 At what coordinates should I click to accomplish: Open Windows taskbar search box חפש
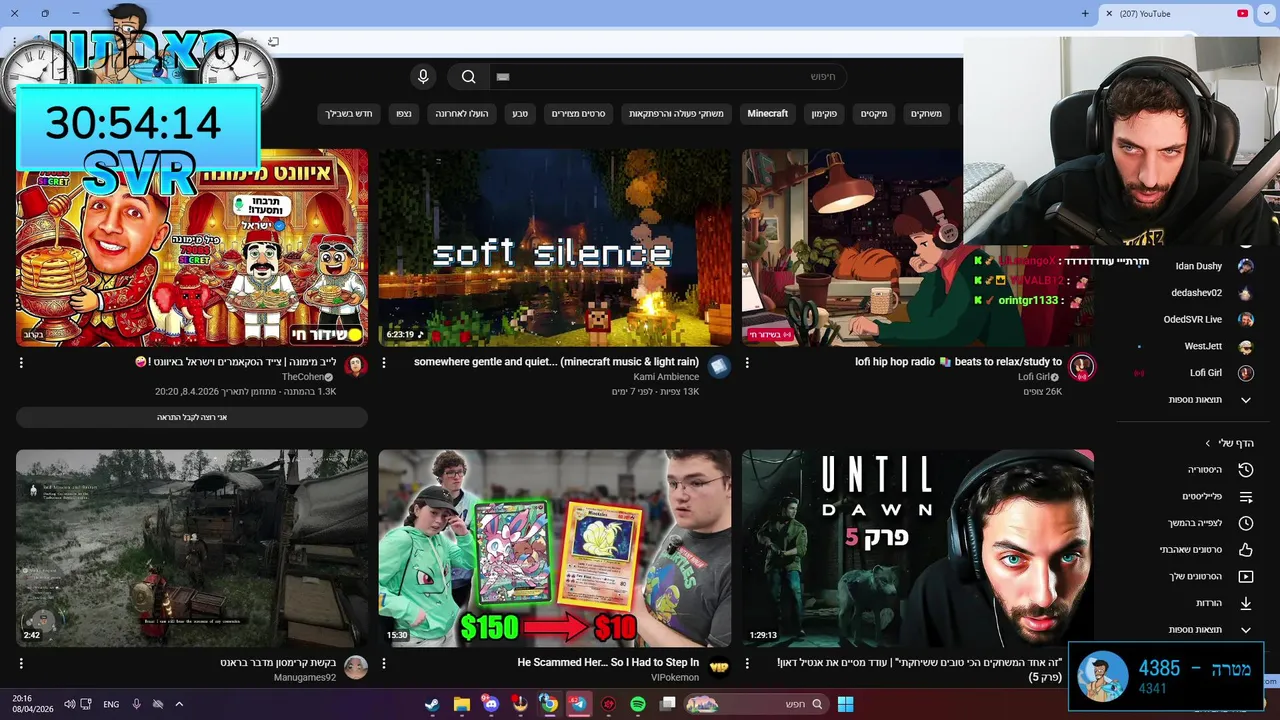(x=758, y=704)
